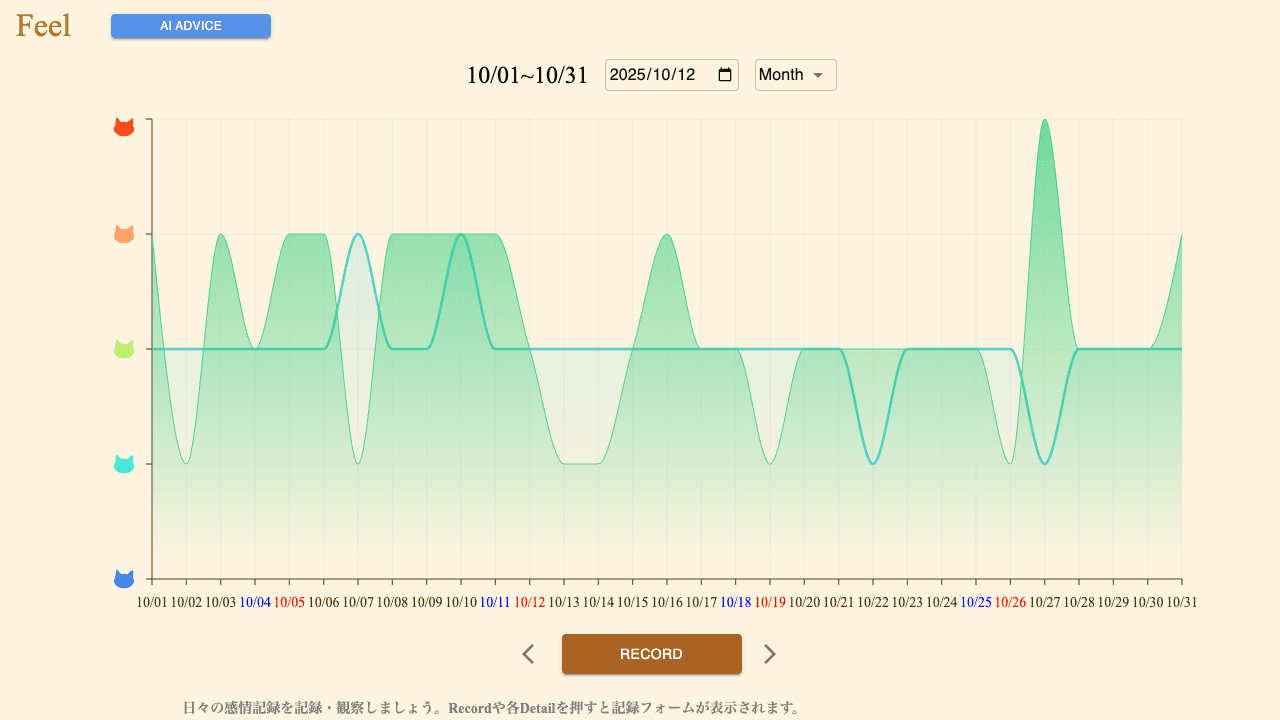Go to previous month with left chevron

[x=528, y=654]
